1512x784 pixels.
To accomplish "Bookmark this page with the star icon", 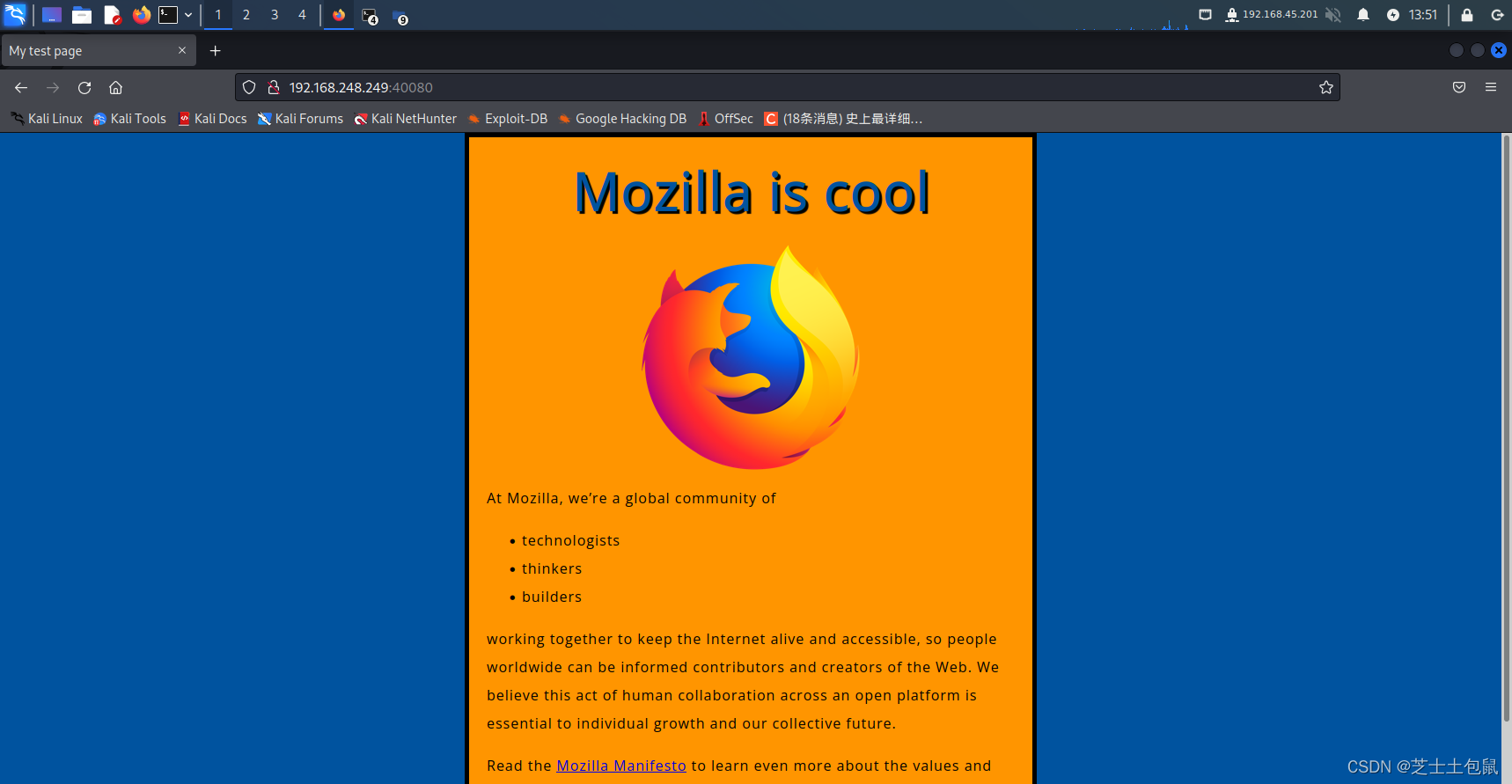I will coord(1326,87).
